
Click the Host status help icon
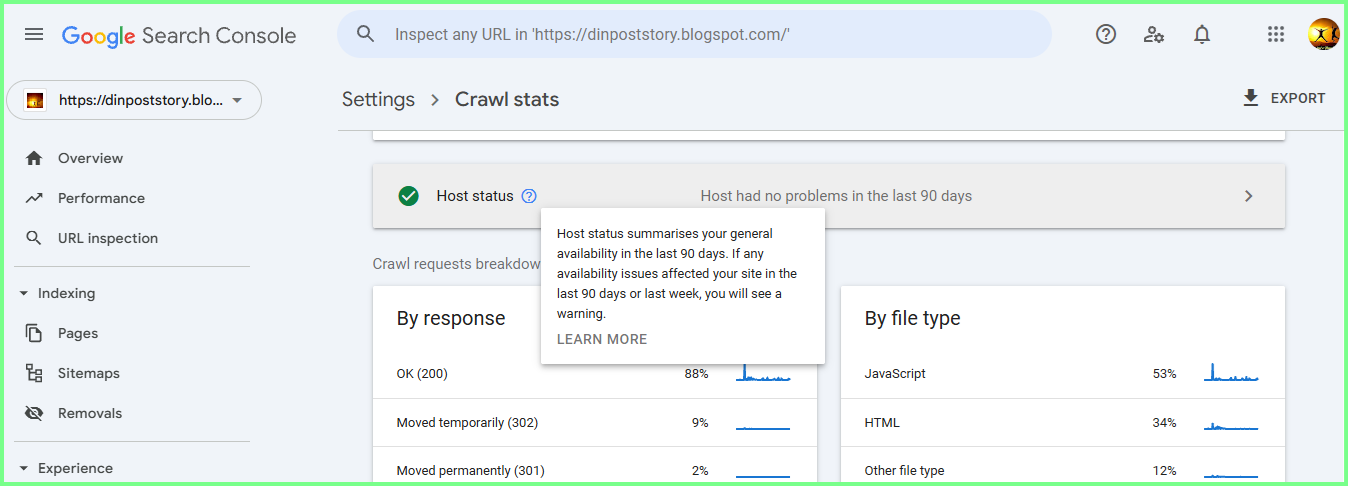[x=529, y=196]
